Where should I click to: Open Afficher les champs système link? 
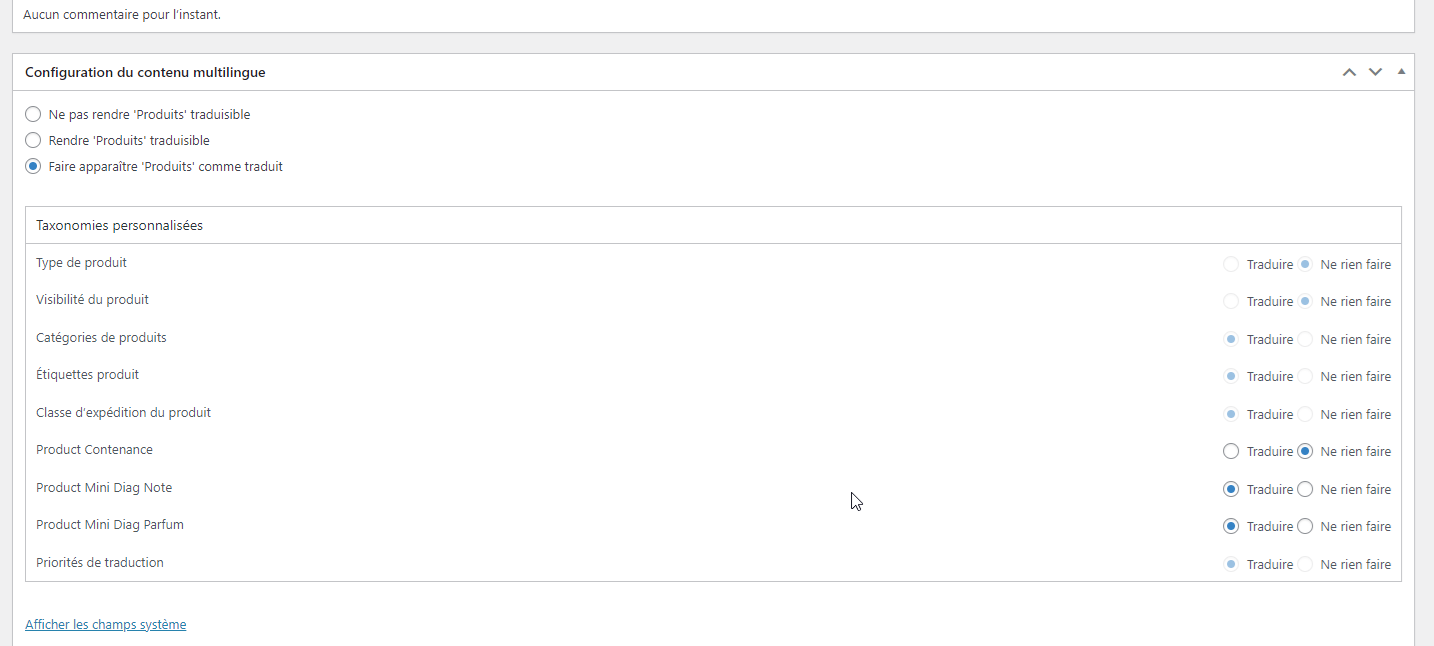coord(106,624)
